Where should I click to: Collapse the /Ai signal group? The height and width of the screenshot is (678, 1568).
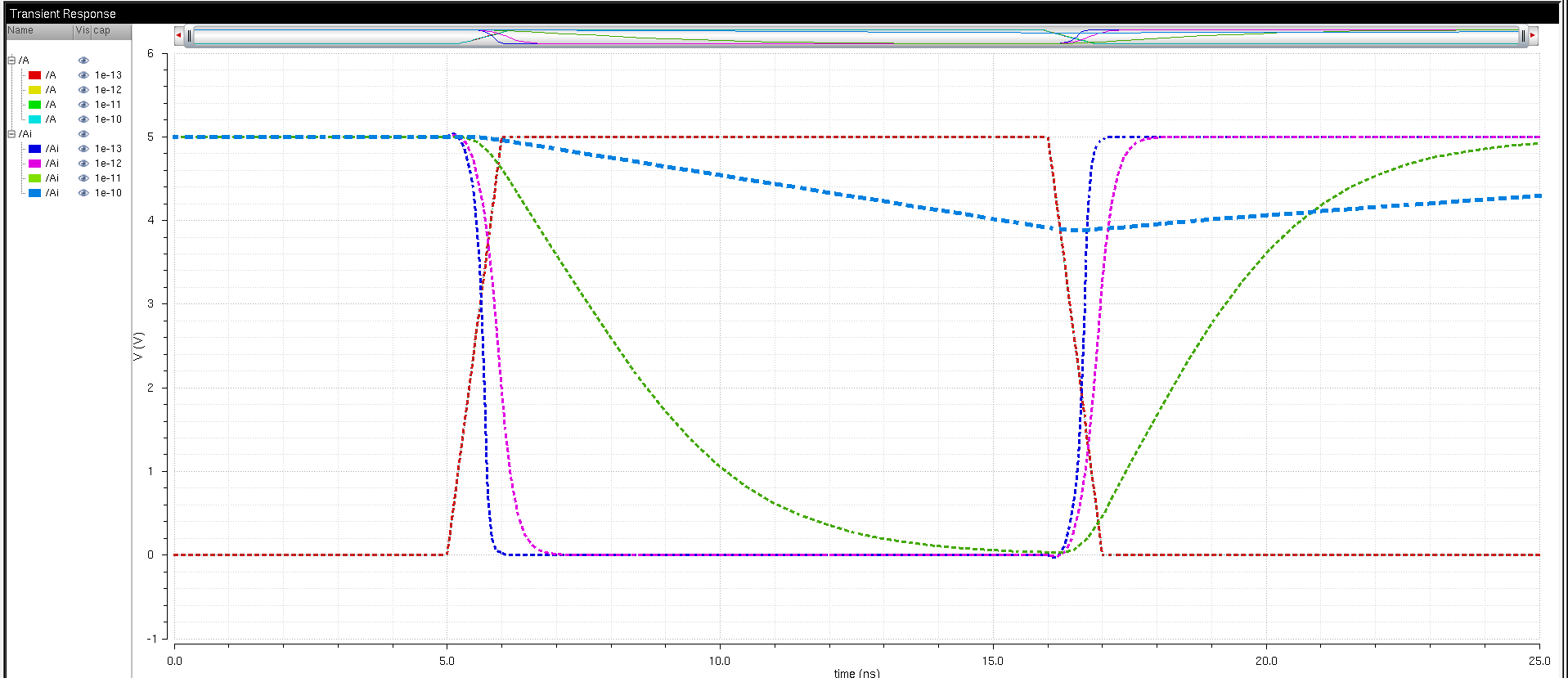11,134
